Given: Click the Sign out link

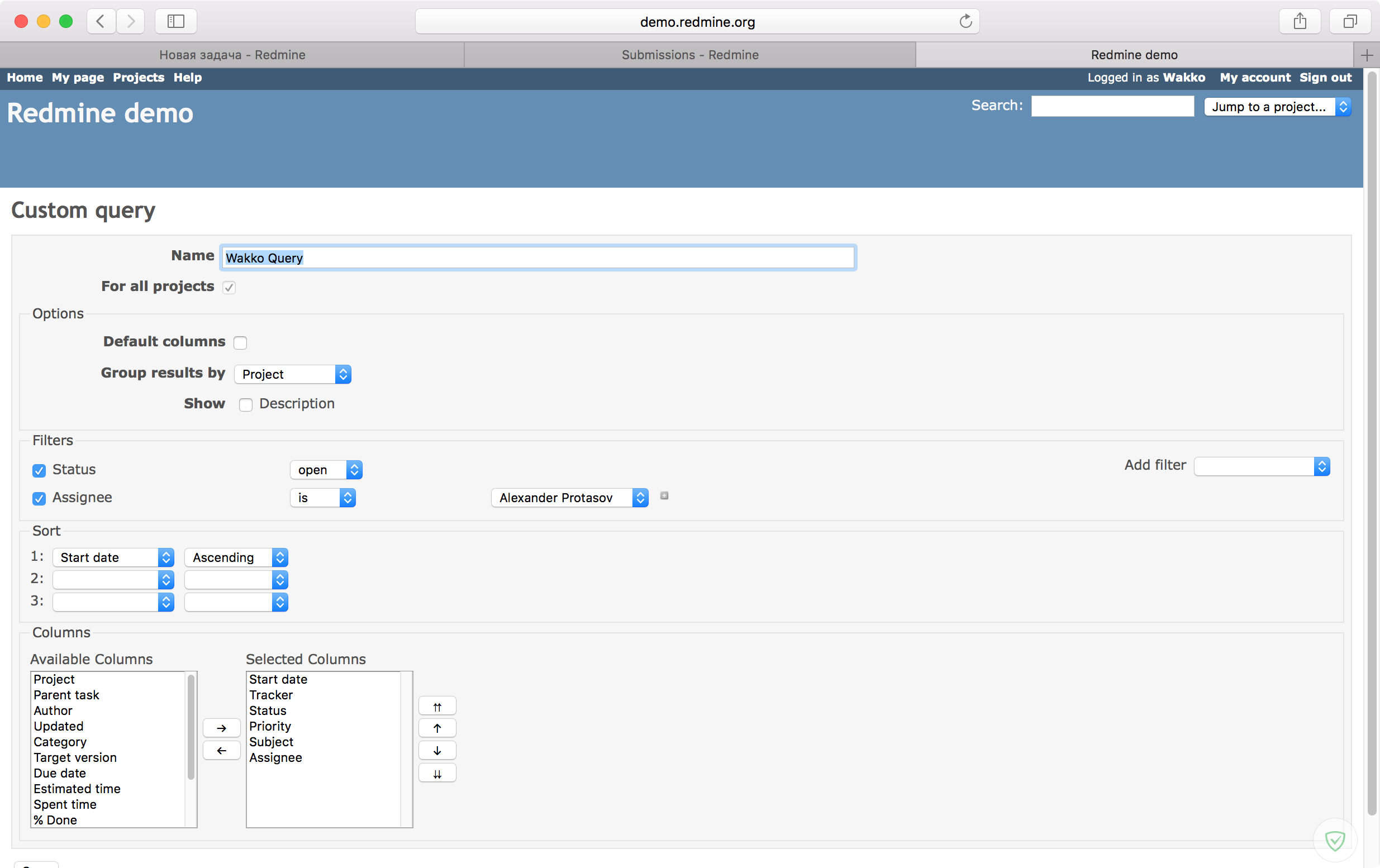Looking at the screenshot, I should tap(1326, 77).
